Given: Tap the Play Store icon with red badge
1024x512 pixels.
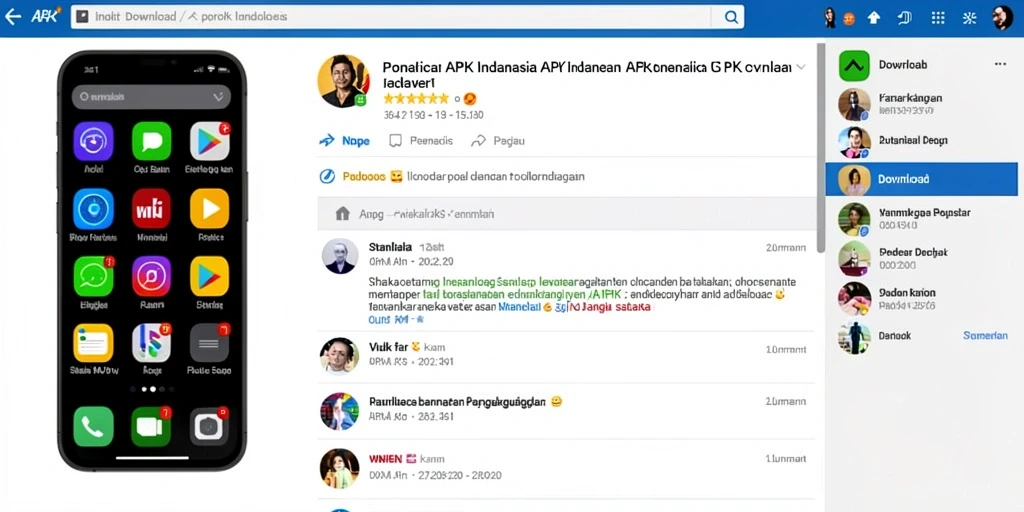Looking at the screenshot, I should pos(210,141).
